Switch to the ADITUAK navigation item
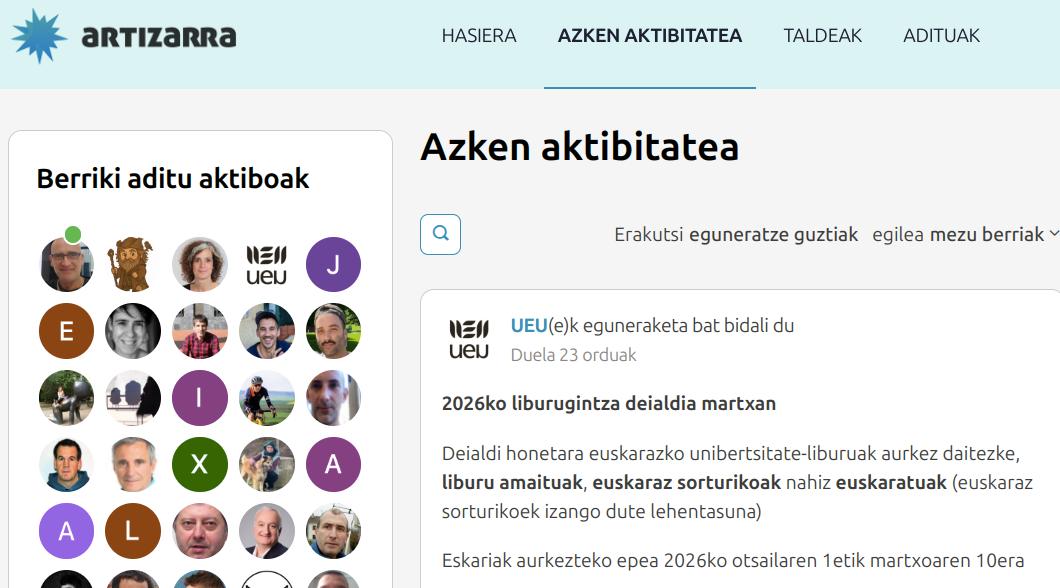1060x588 pixels. (941, 36)
